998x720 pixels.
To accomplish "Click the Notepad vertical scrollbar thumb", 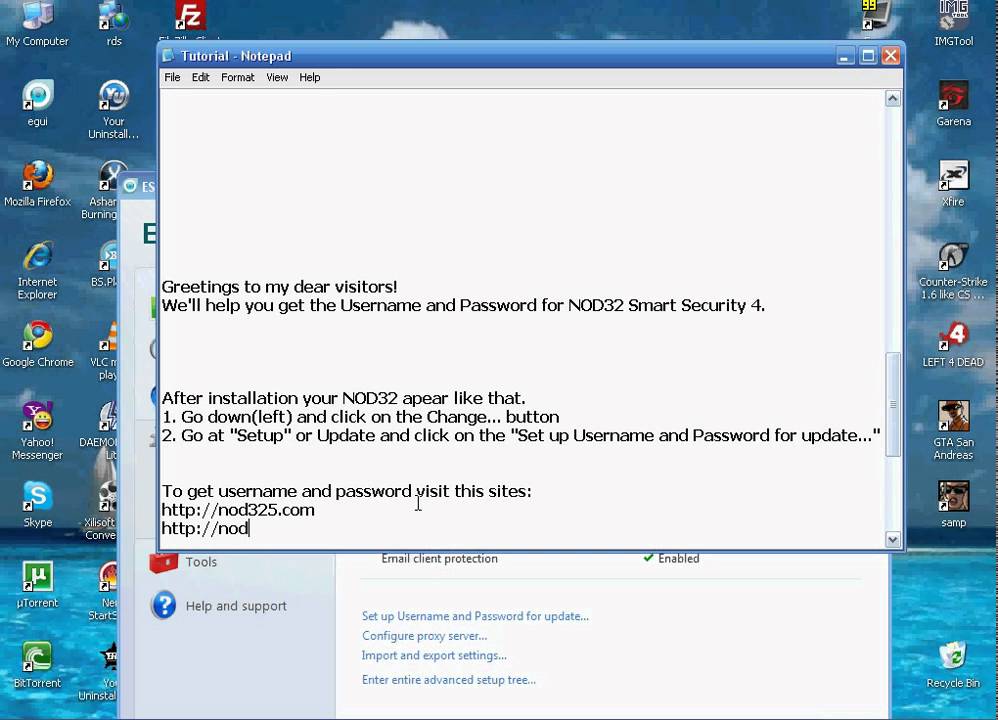I will click(x=893, y=404).
